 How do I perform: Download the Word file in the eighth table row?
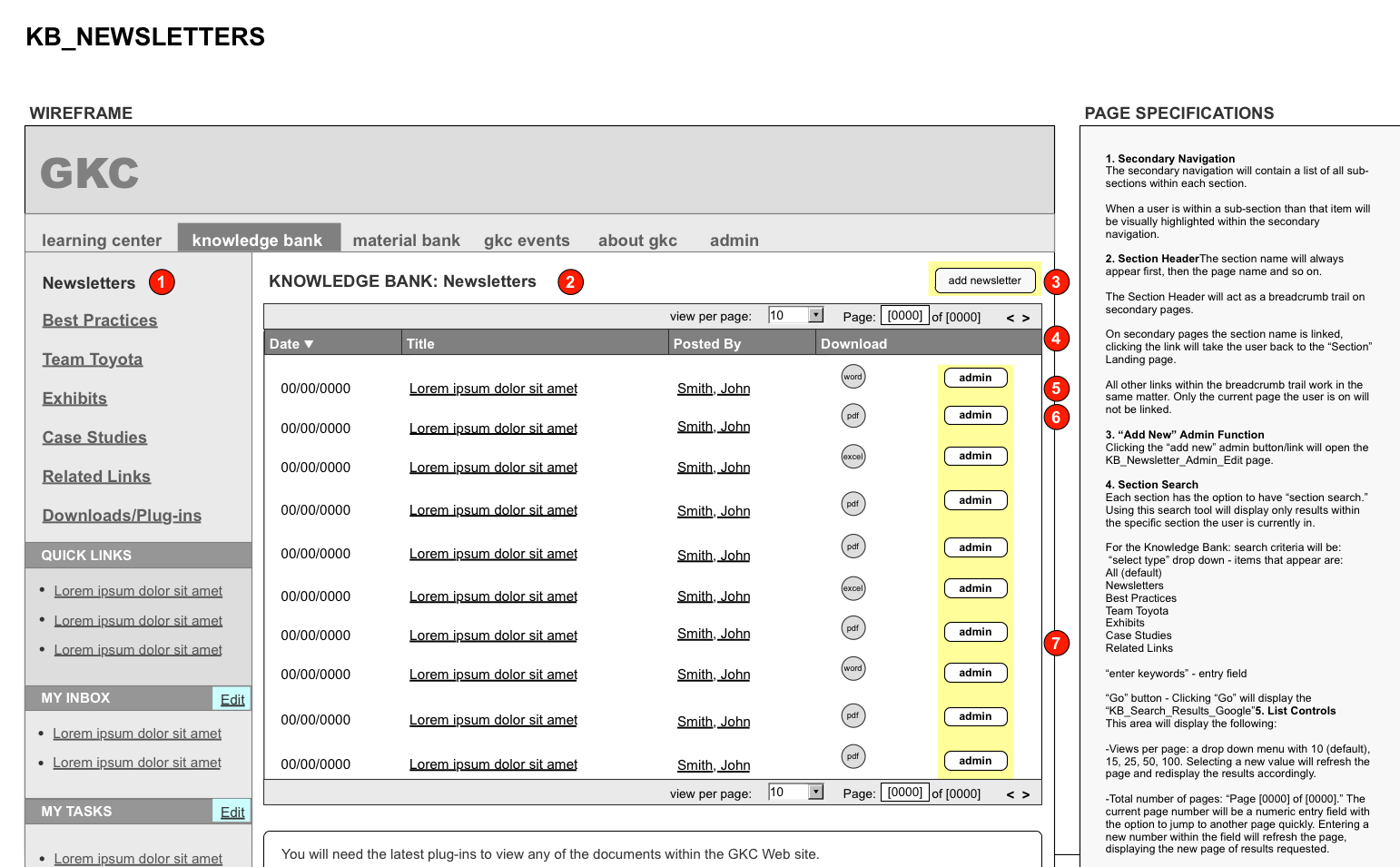tap(853, 668)
